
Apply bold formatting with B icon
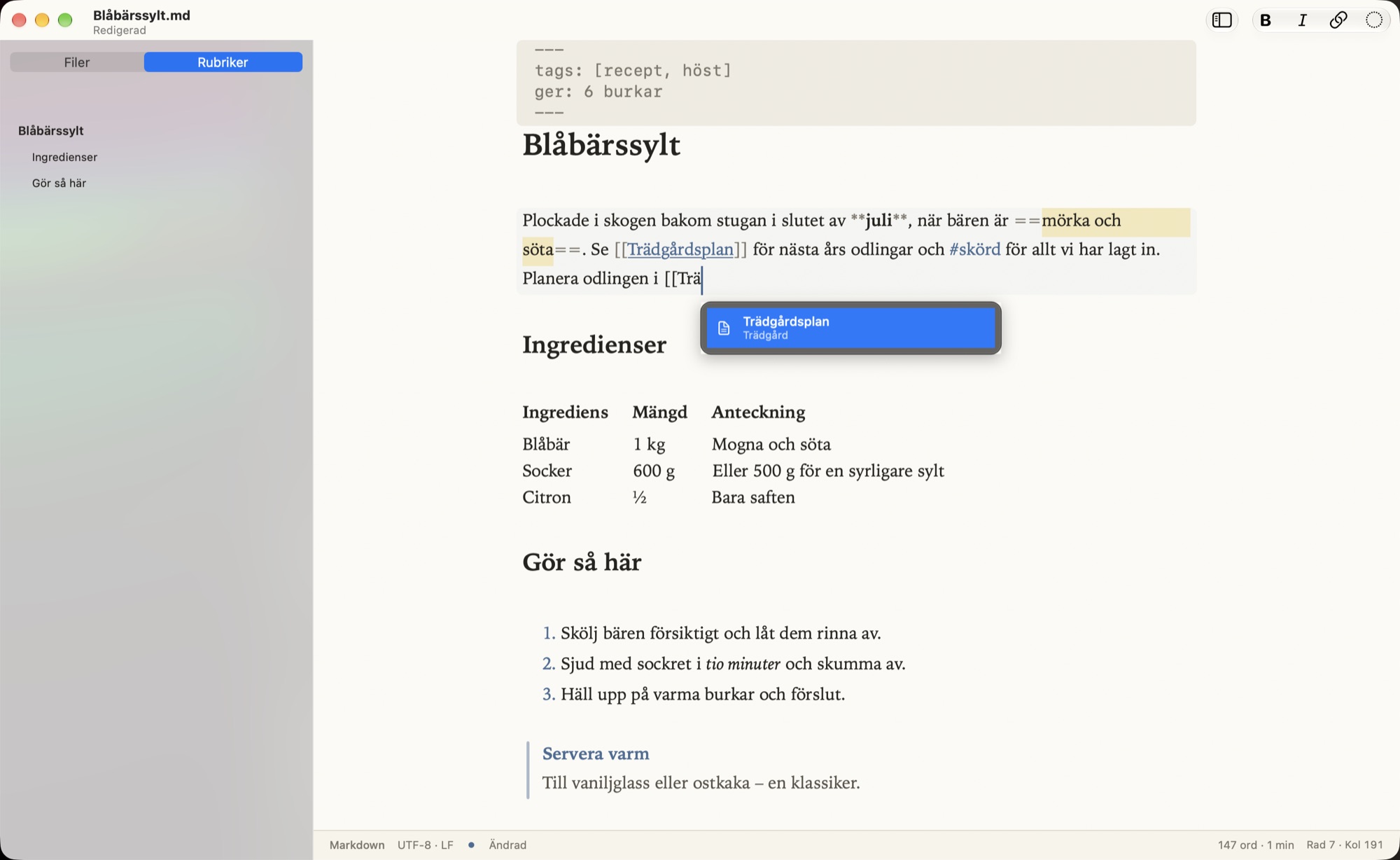[x=1266, y=20]
